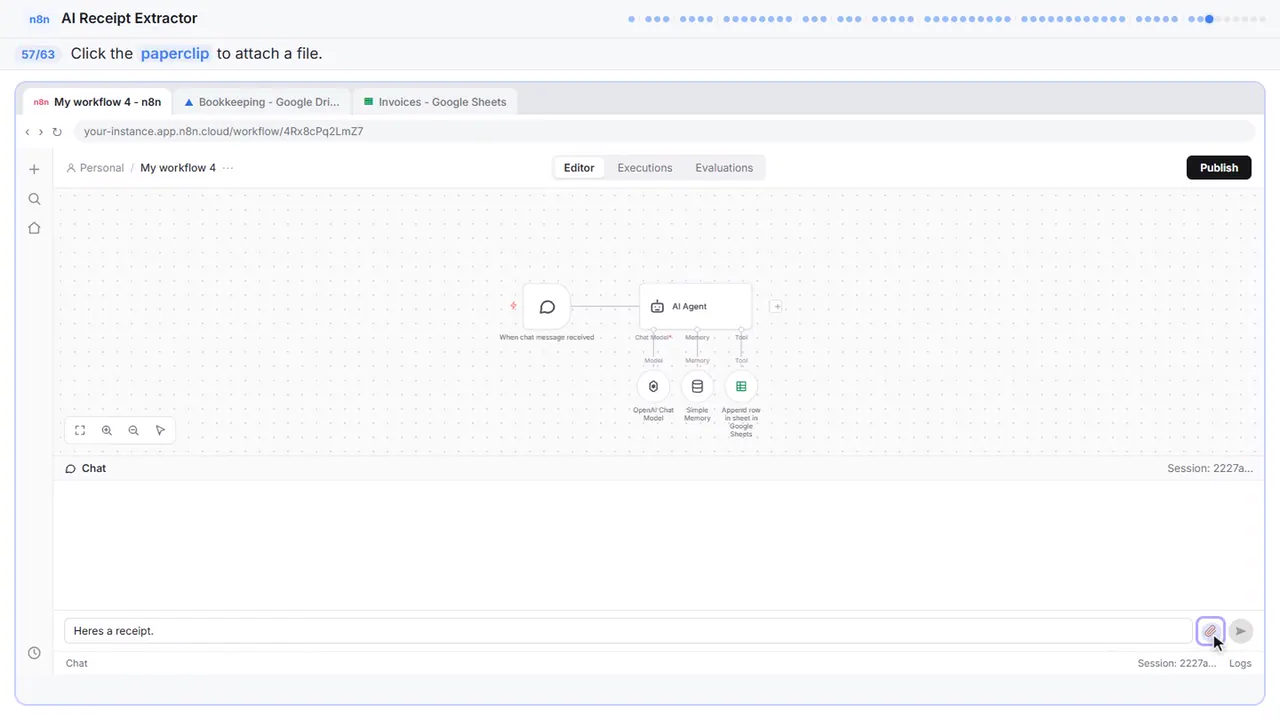
Task: Go back in the browser
Action: (x=27, y=131)
